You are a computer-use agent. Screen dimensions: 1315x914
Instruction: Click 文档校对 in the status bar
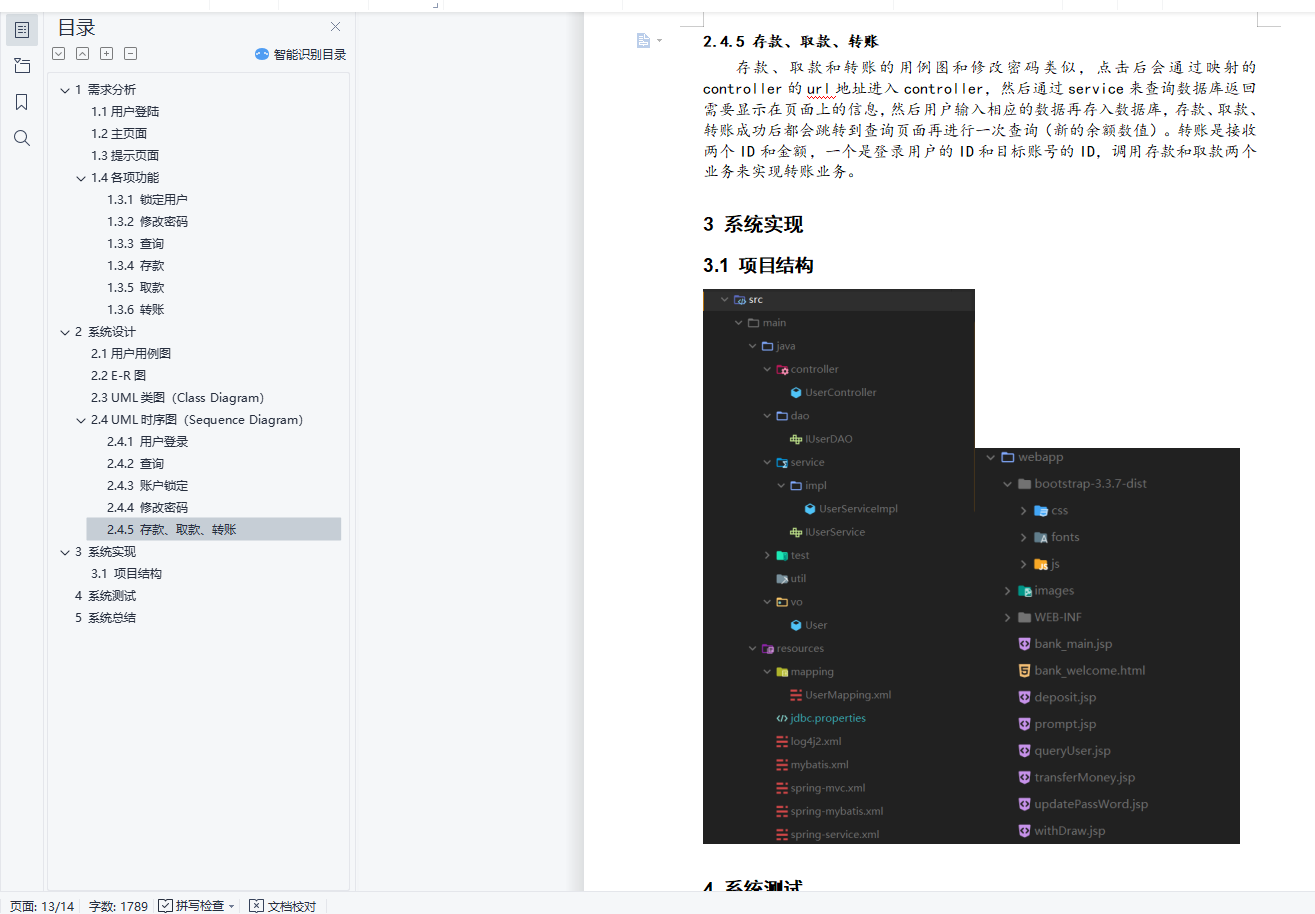click(283, 906)
